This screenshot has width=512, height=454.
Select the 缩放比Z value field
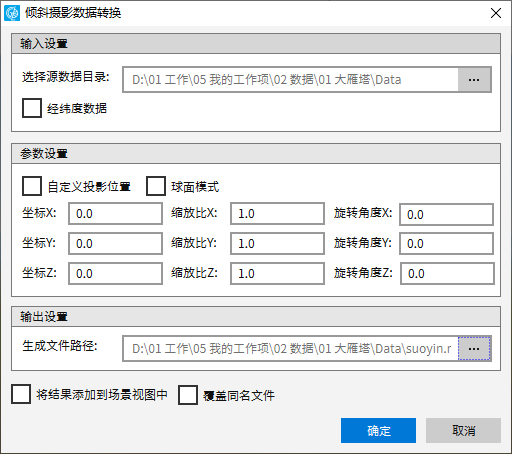tap(277, 274)
